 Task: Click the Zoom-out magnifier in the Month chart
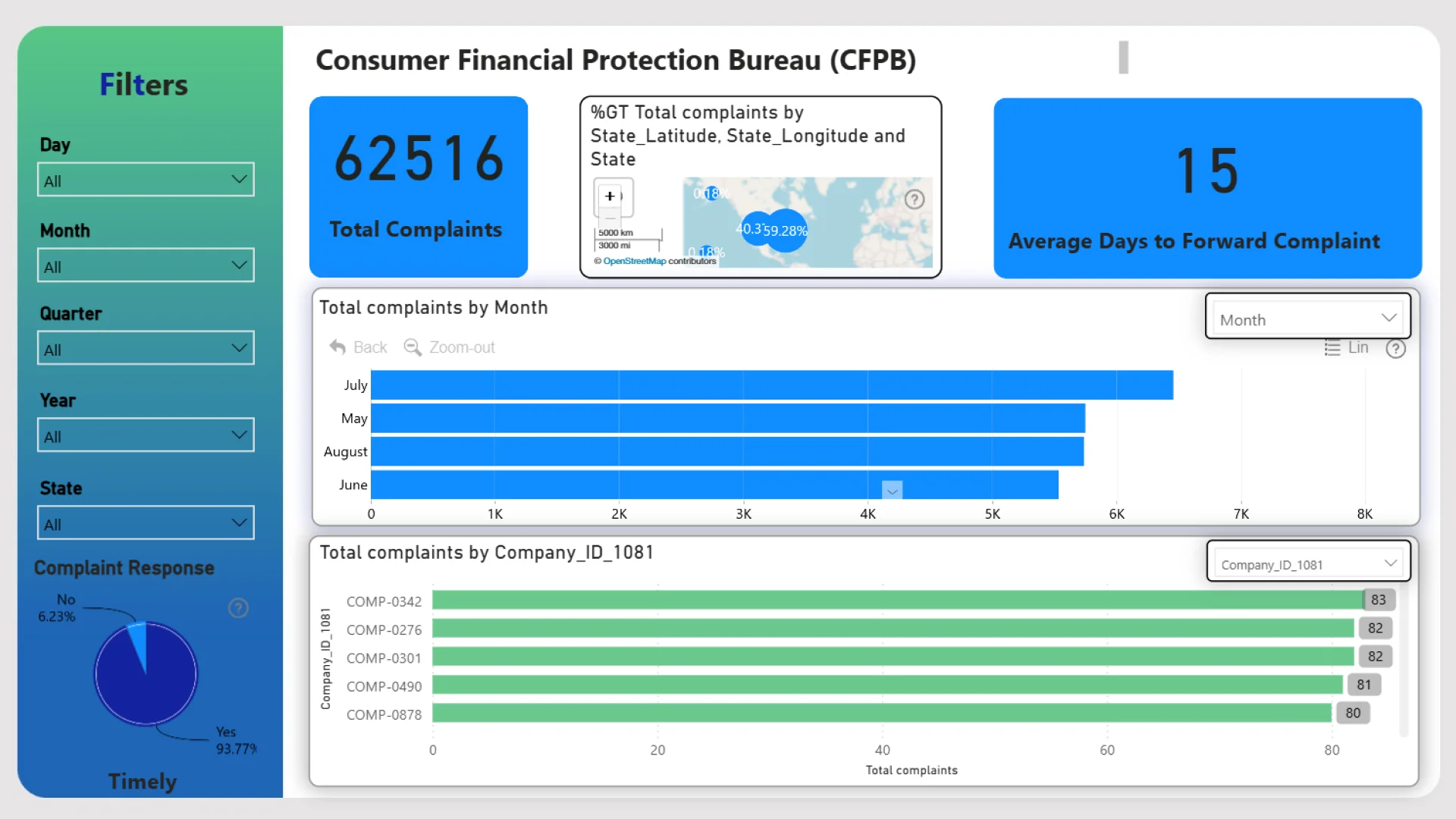pos(413,347)
